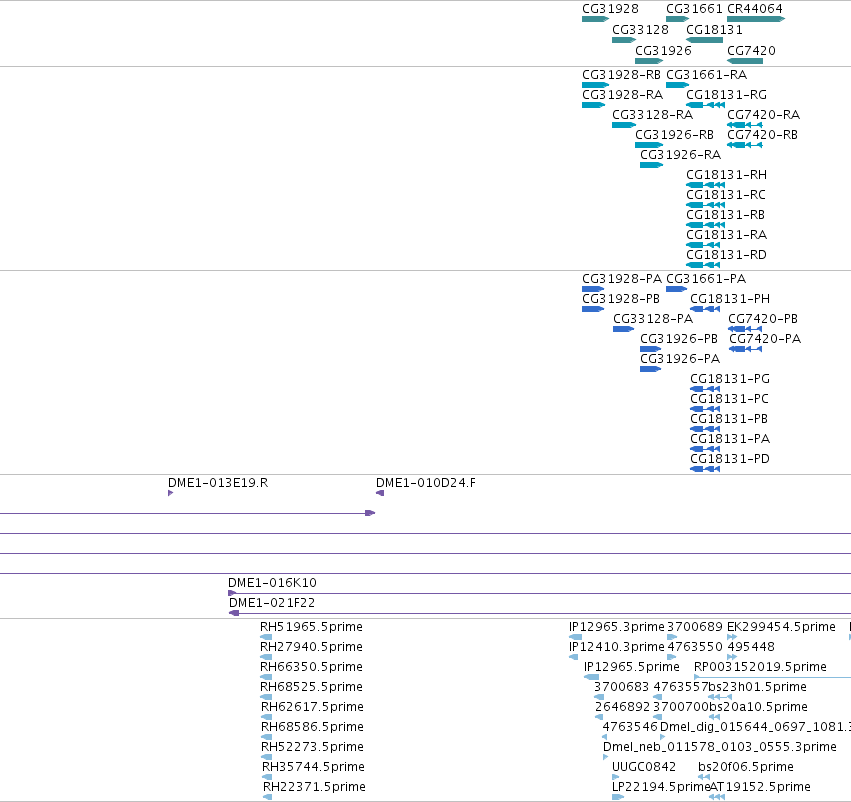Click transcript CG18131-RH

[726, 175]
